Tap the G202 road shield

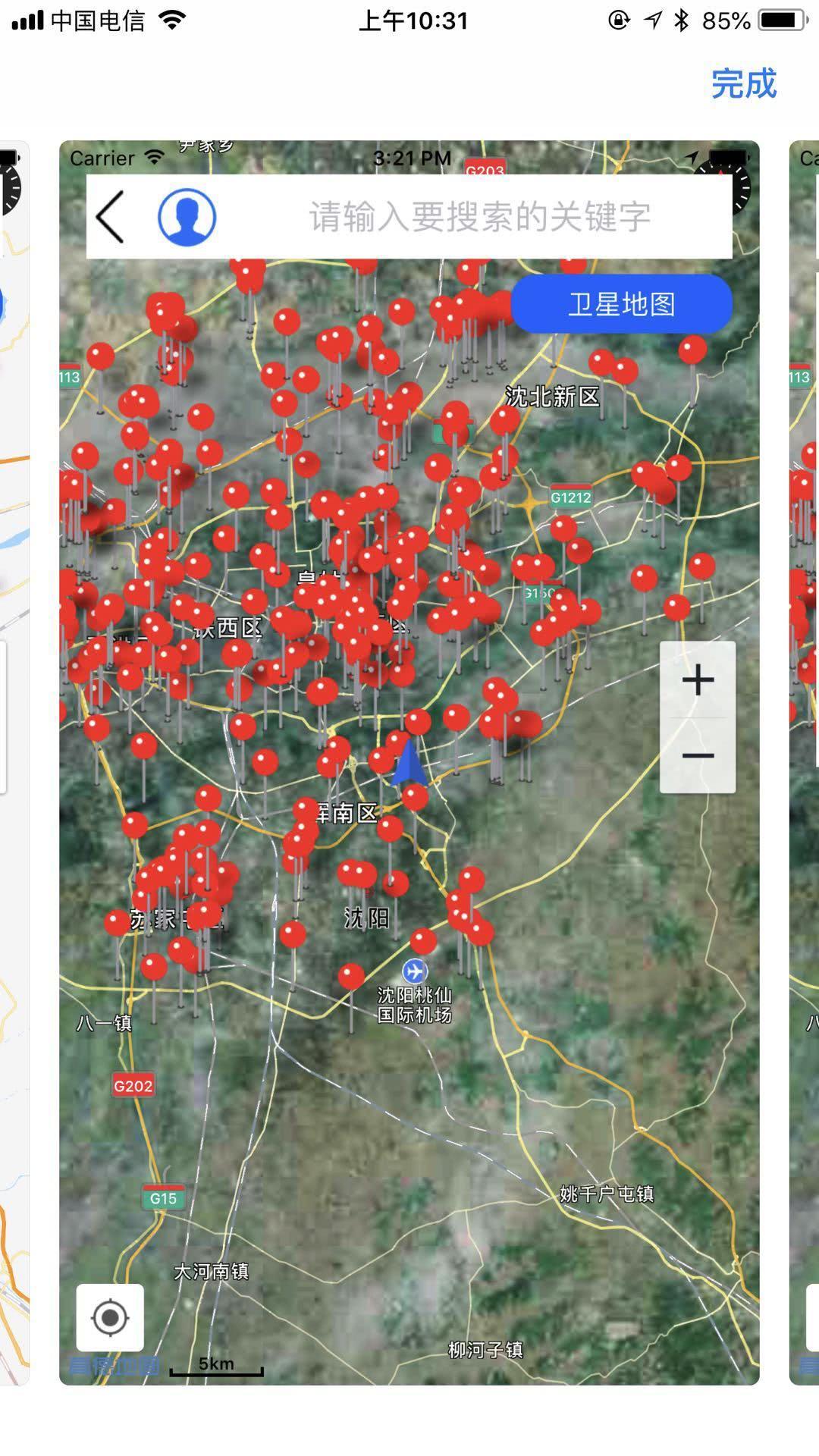133,1085
